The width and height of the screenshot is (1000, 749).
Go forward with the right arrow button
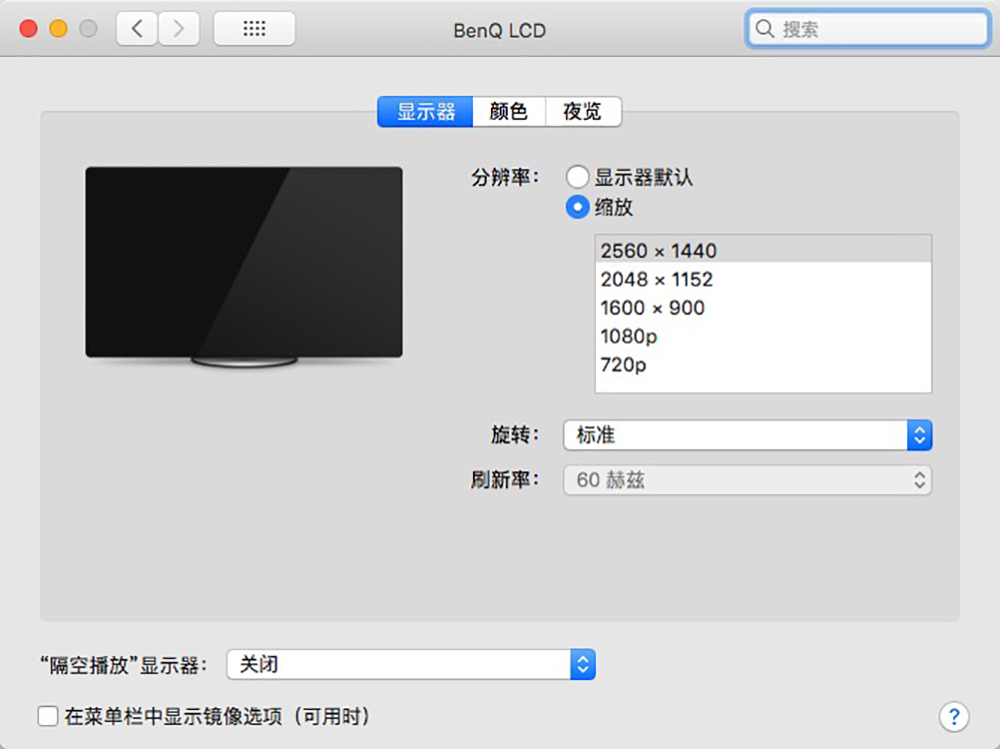179,29
